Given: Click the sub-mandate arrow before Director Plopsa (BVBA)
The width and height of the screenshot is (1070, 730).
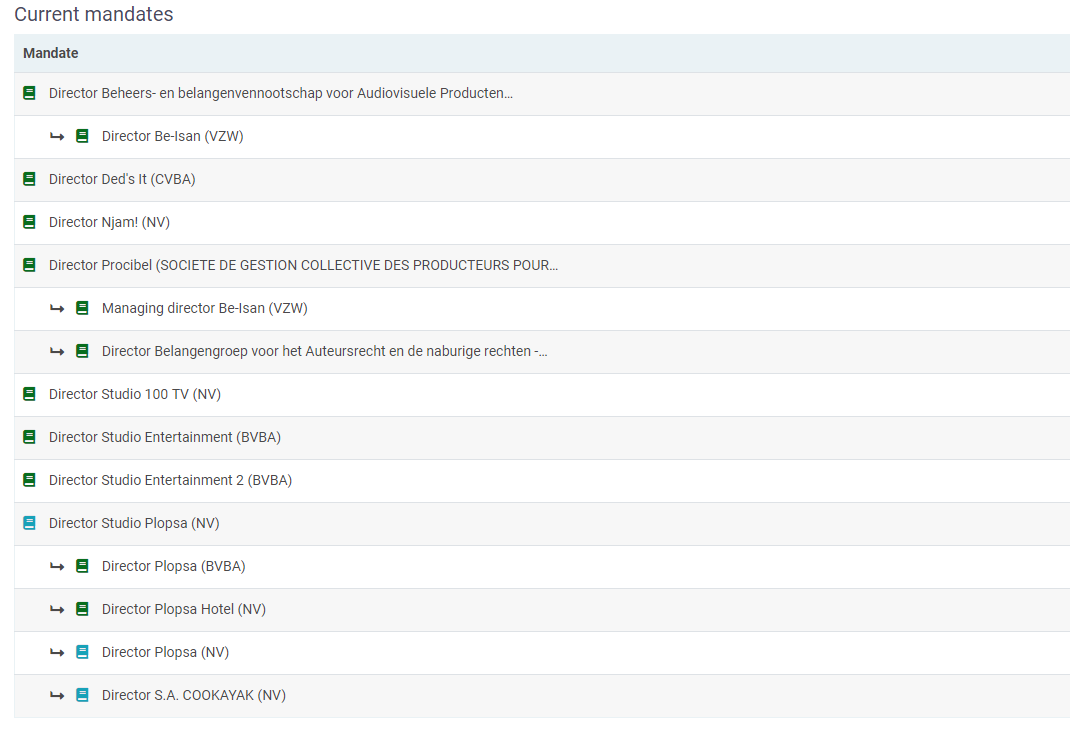Looking at the screenshot, I should pos(57,566).
